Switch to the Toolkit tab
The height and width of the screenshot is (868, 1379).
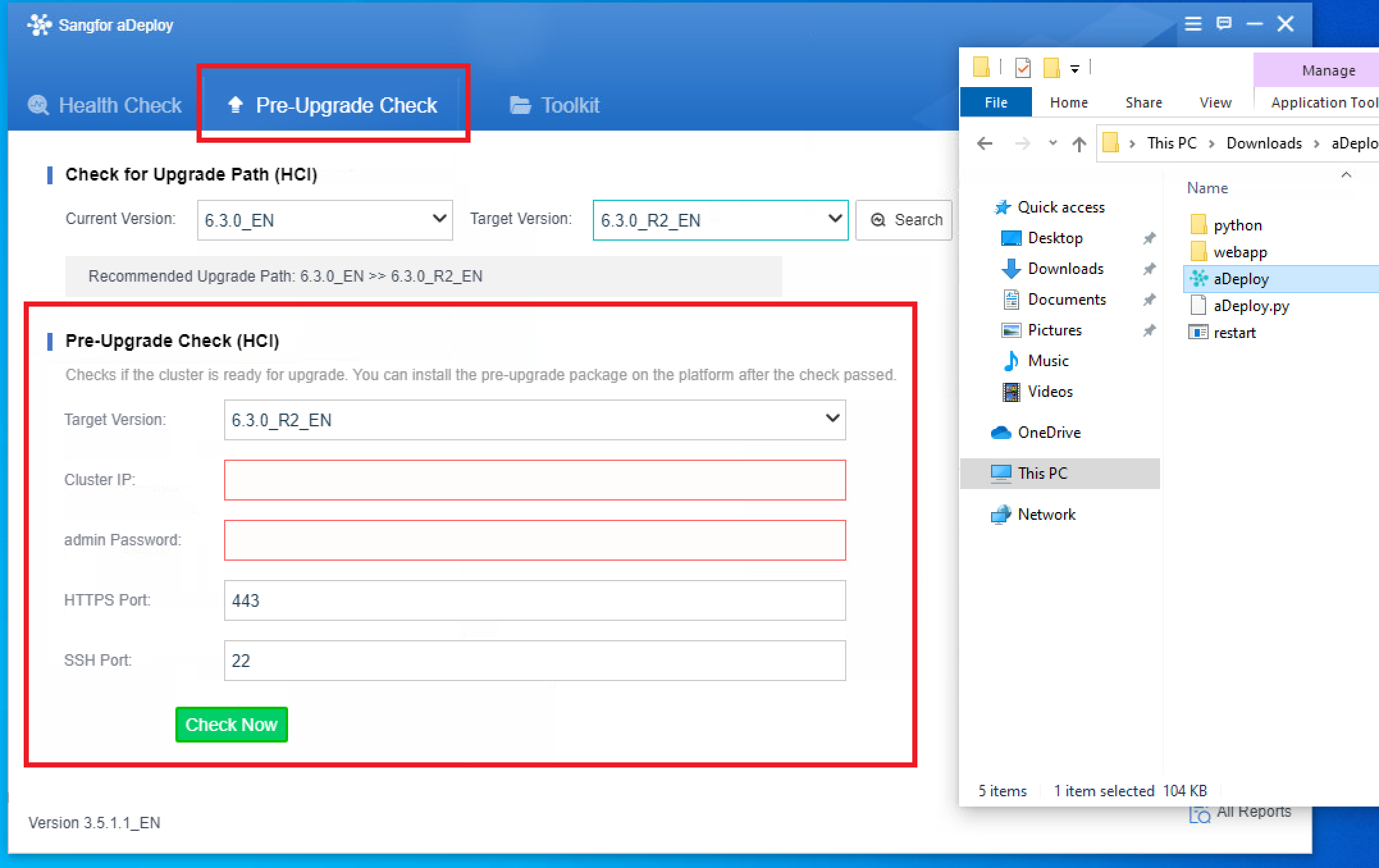554,105
